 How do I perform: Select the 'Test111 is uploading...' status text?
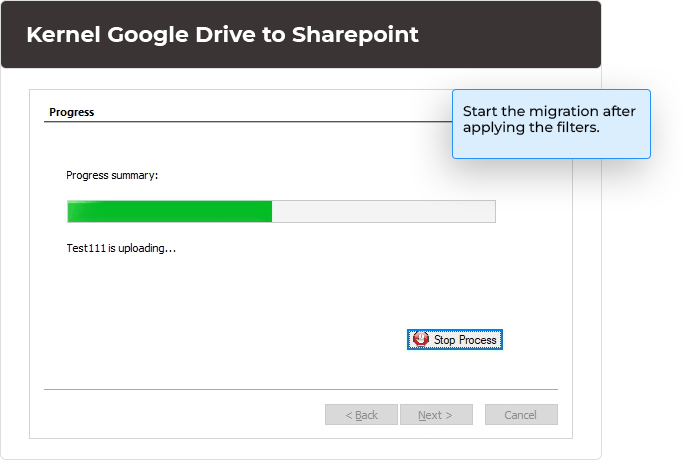pos(121,248)
